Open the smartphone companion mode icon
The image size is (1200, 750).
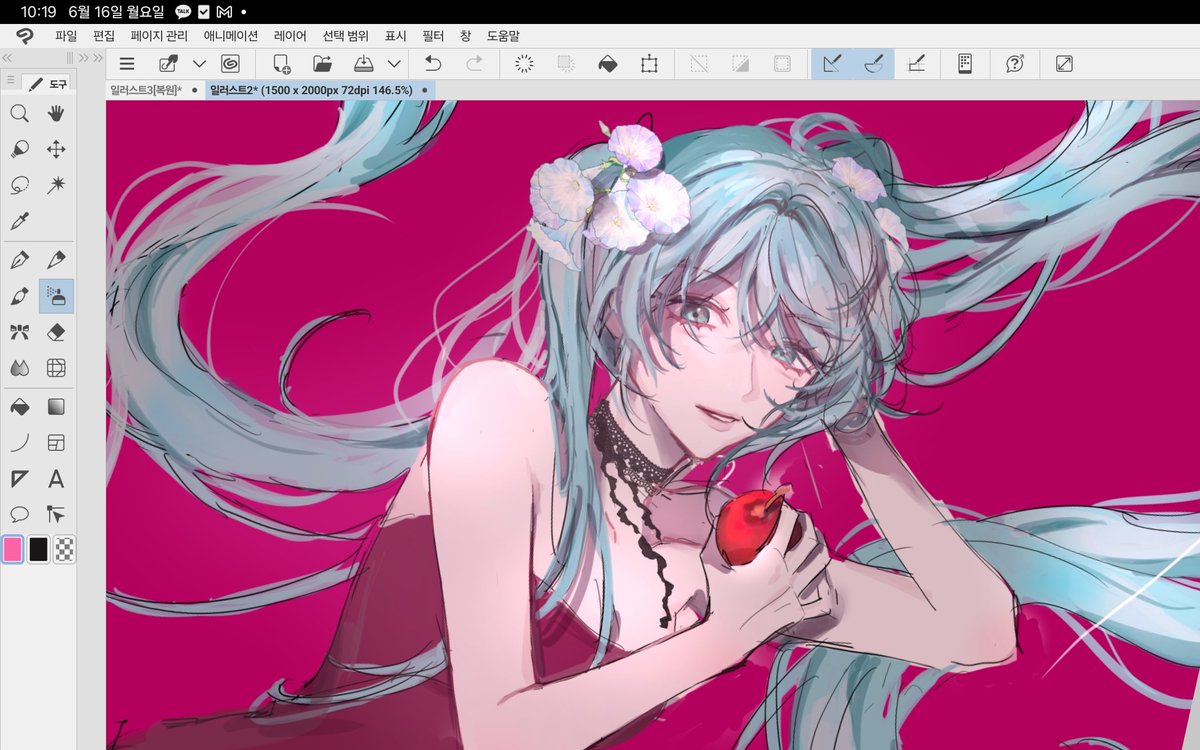tap(965, 64)
